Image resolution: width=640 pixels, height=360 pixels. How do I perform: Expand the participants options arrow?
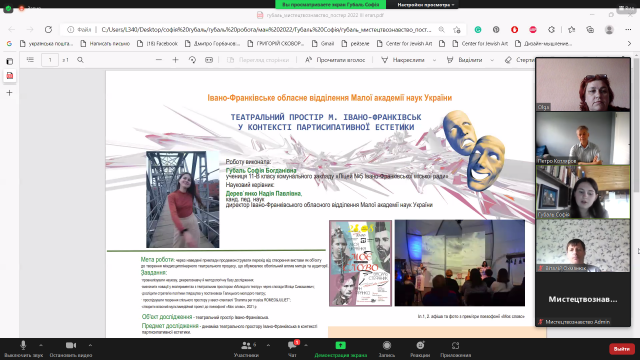(268, 345)
